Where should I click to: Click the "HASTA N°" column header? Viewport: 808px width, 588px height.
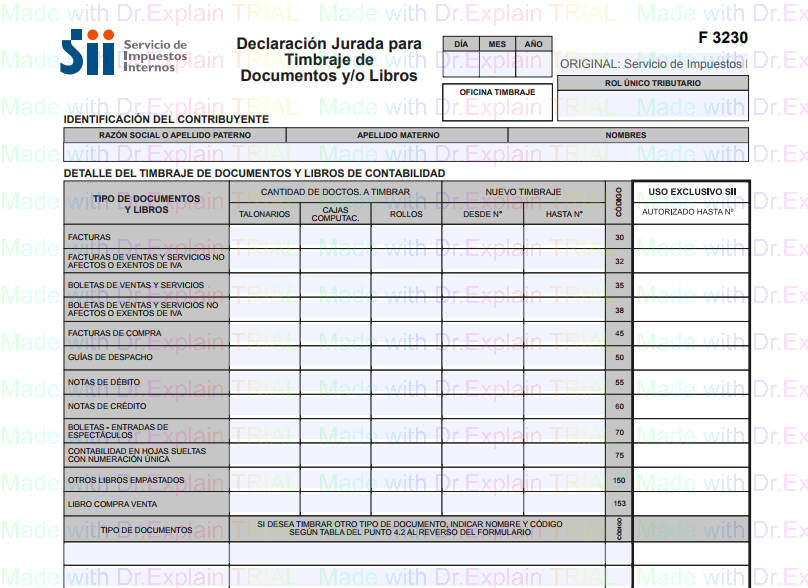point(564,214)
